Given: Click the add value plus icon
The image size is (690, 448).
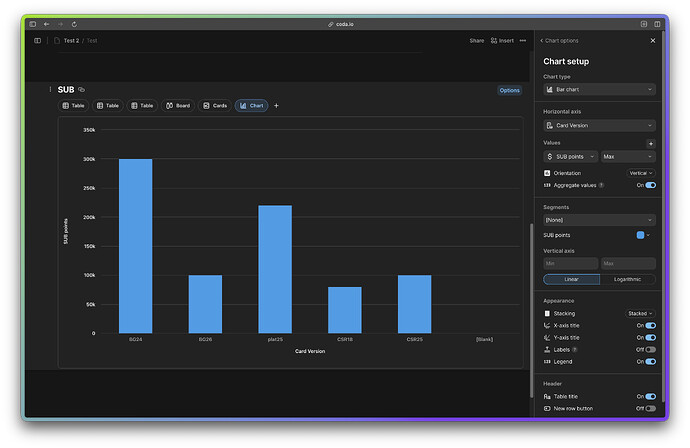Looking at the screenshot, I should (x=651, y=144).
